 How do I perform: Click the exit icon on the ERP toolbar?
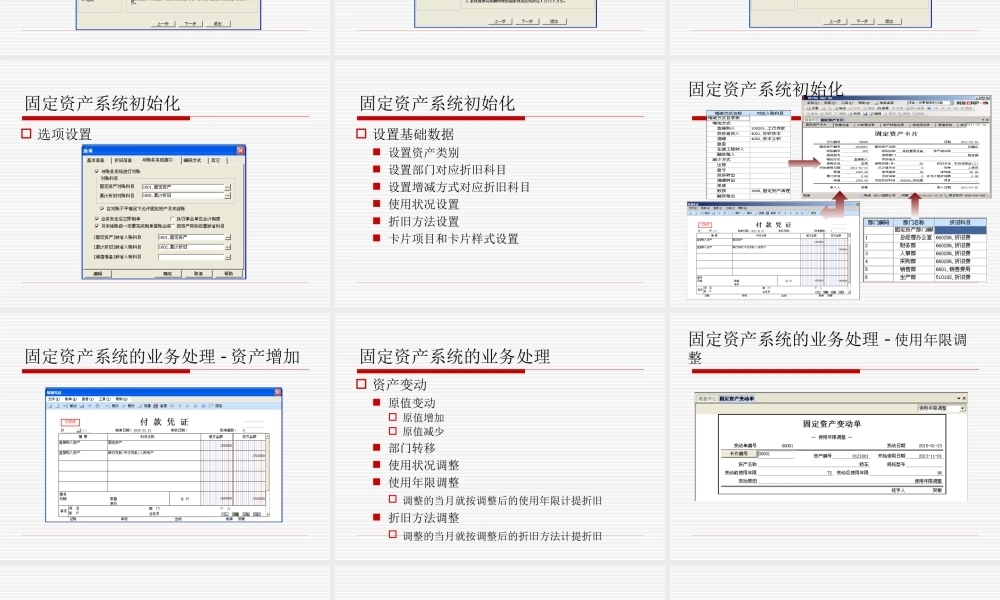[x=968, y=109]
